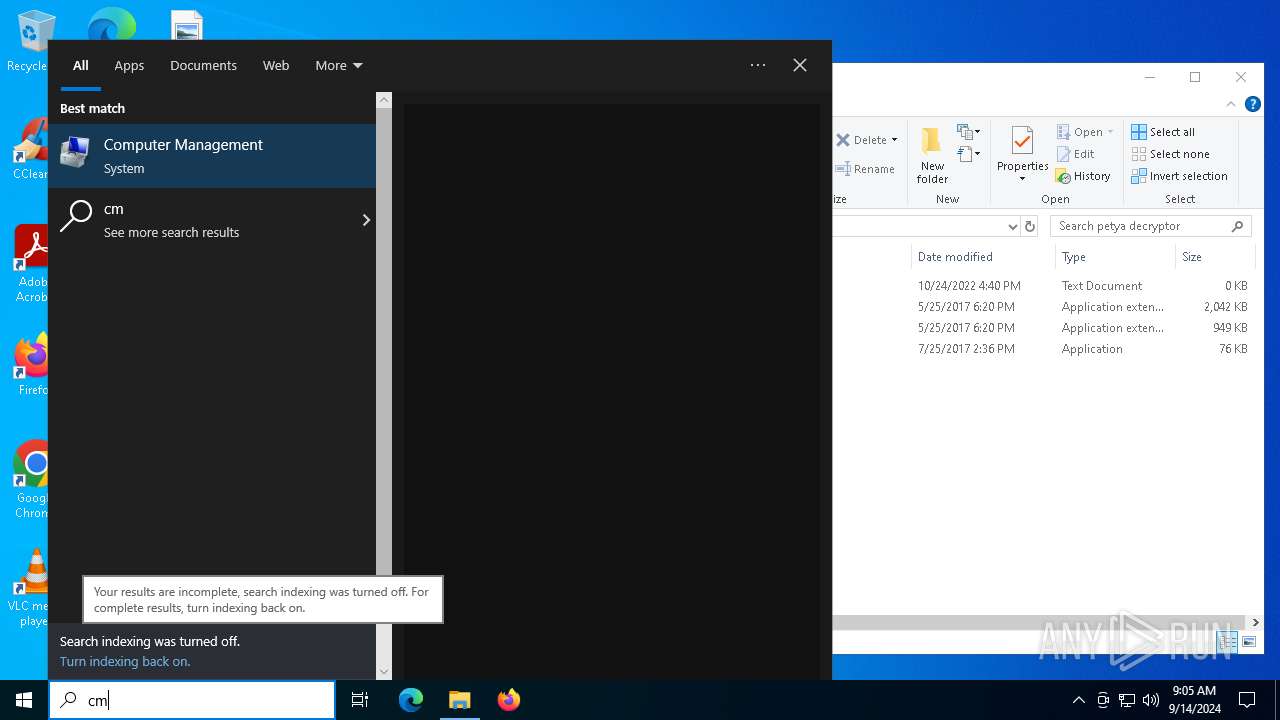Close the search panel with X
Image resolution: width=1280 pixels, height=720 pixels.
coord(800,65)
